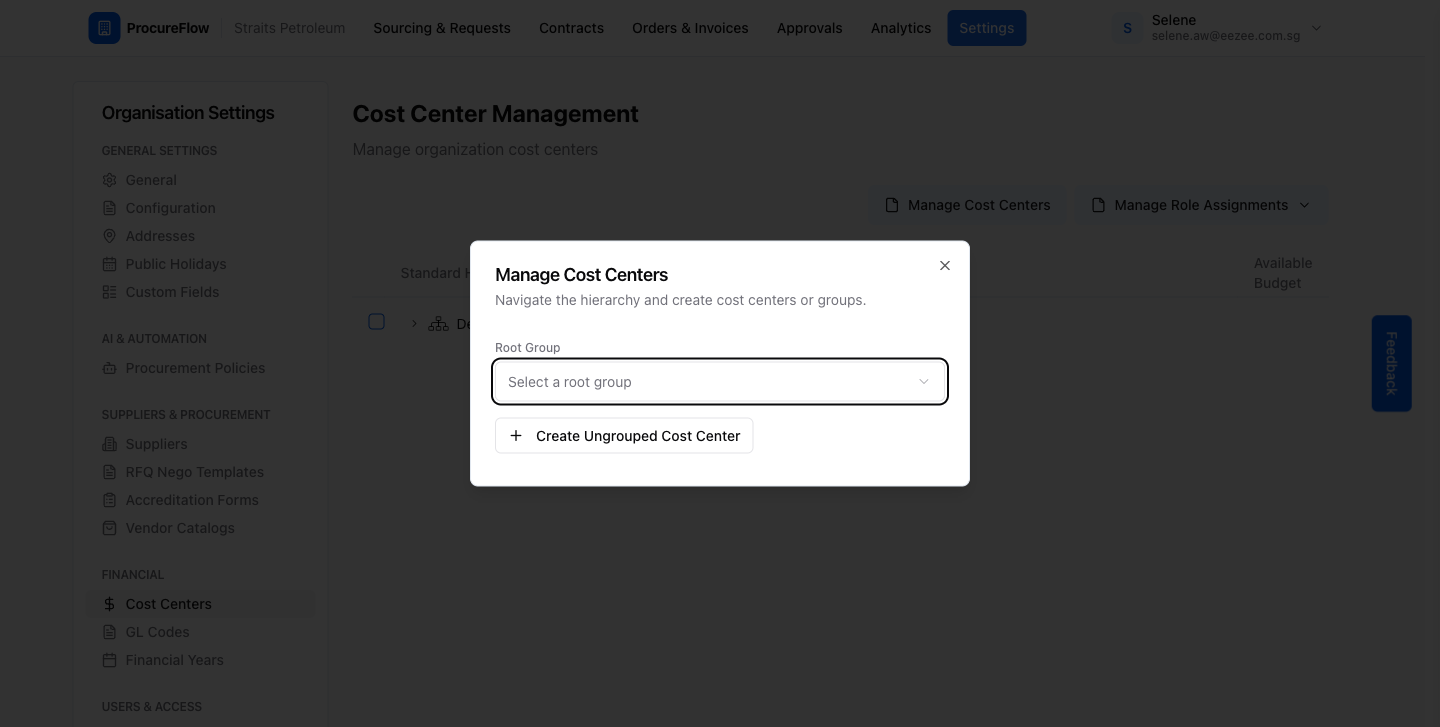Go to Financial Years settings
Image resolution: width=1440 pixels, height=727 pixels.
coord(174,660)
